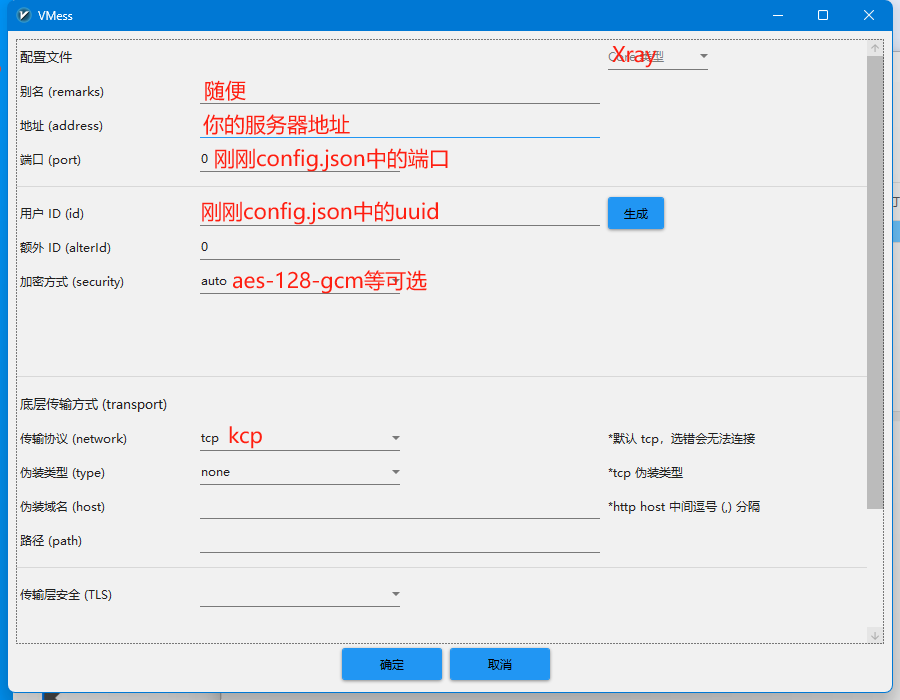Minimize the VMess window
This screenshot has height=700, width=900.
tap(778, 15)
